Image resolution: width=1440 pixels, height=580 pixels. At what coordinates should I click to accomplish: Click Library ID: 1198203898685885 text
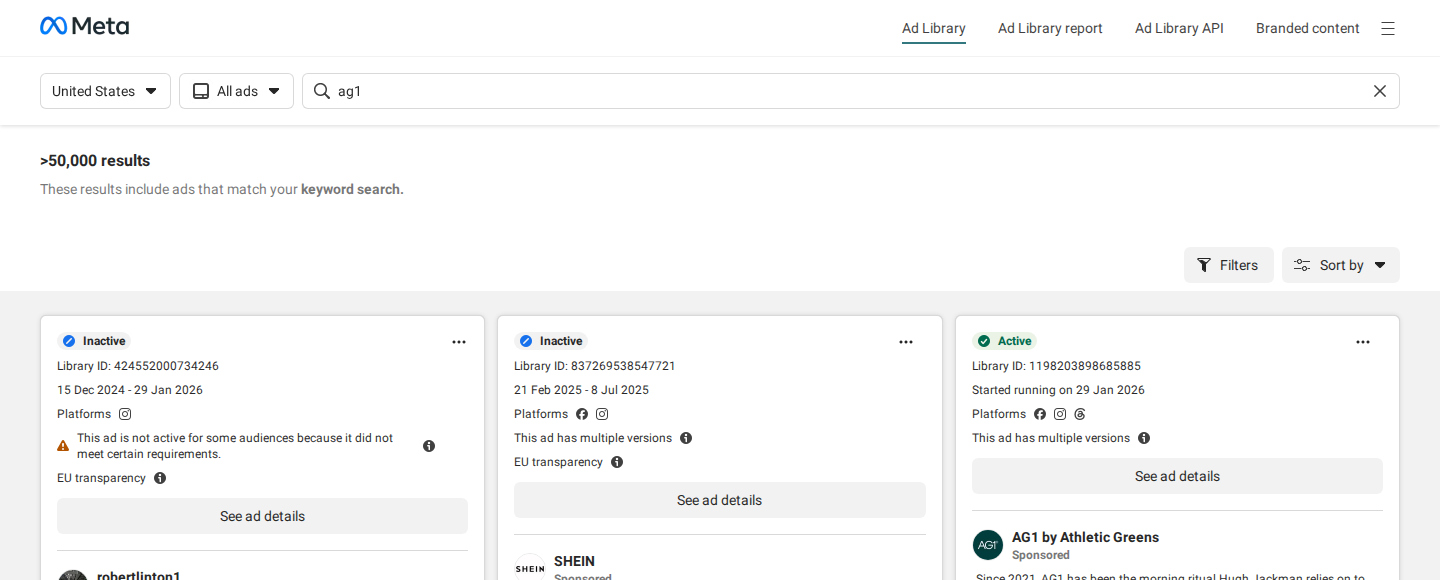1056,366
